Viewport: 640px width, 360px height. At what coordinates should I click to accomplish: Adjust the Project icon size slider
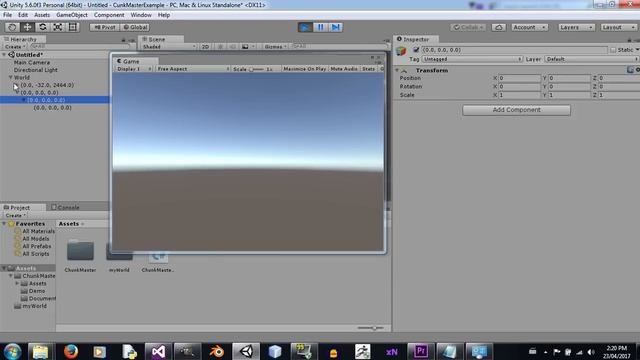[371, 327]
